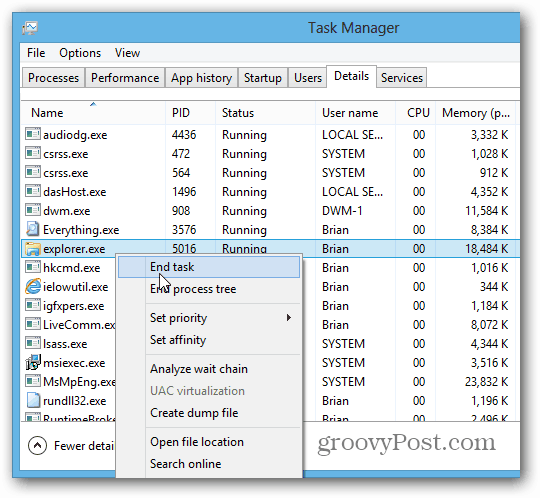The image size is (540, 498).
Task: Click the 23,832 K memory value
Action: pyautogui.click(x=486, y=382)
